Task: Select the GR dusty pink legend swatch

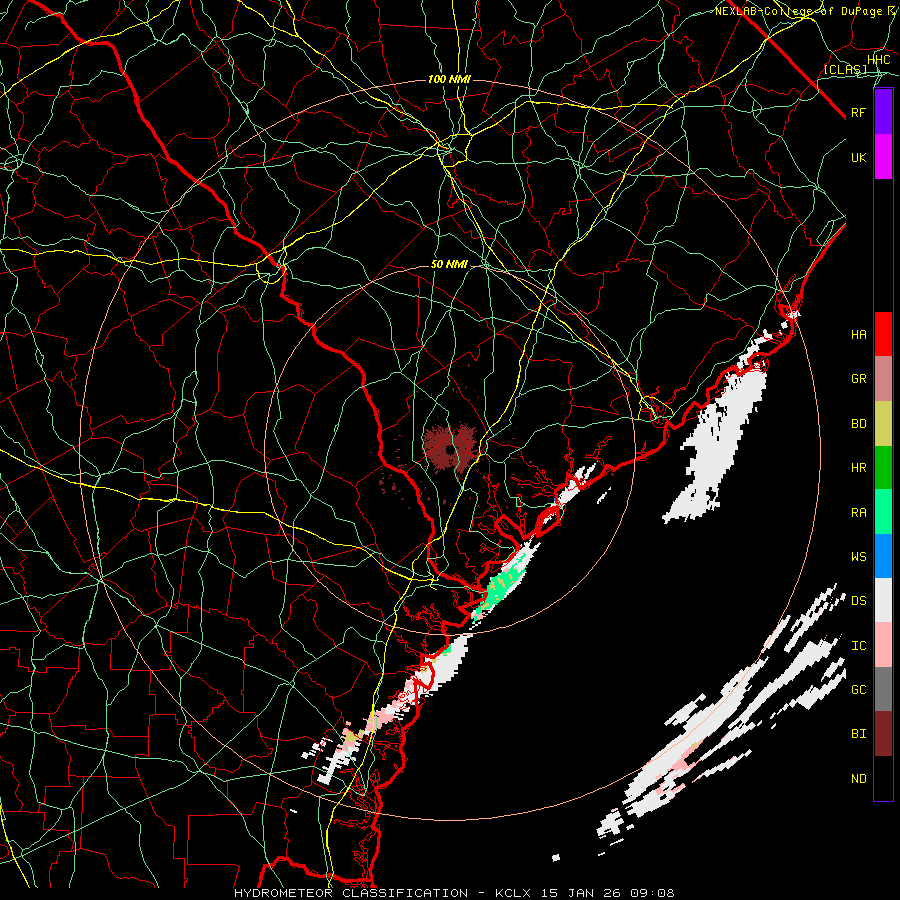Action: (x=883, y=379)
